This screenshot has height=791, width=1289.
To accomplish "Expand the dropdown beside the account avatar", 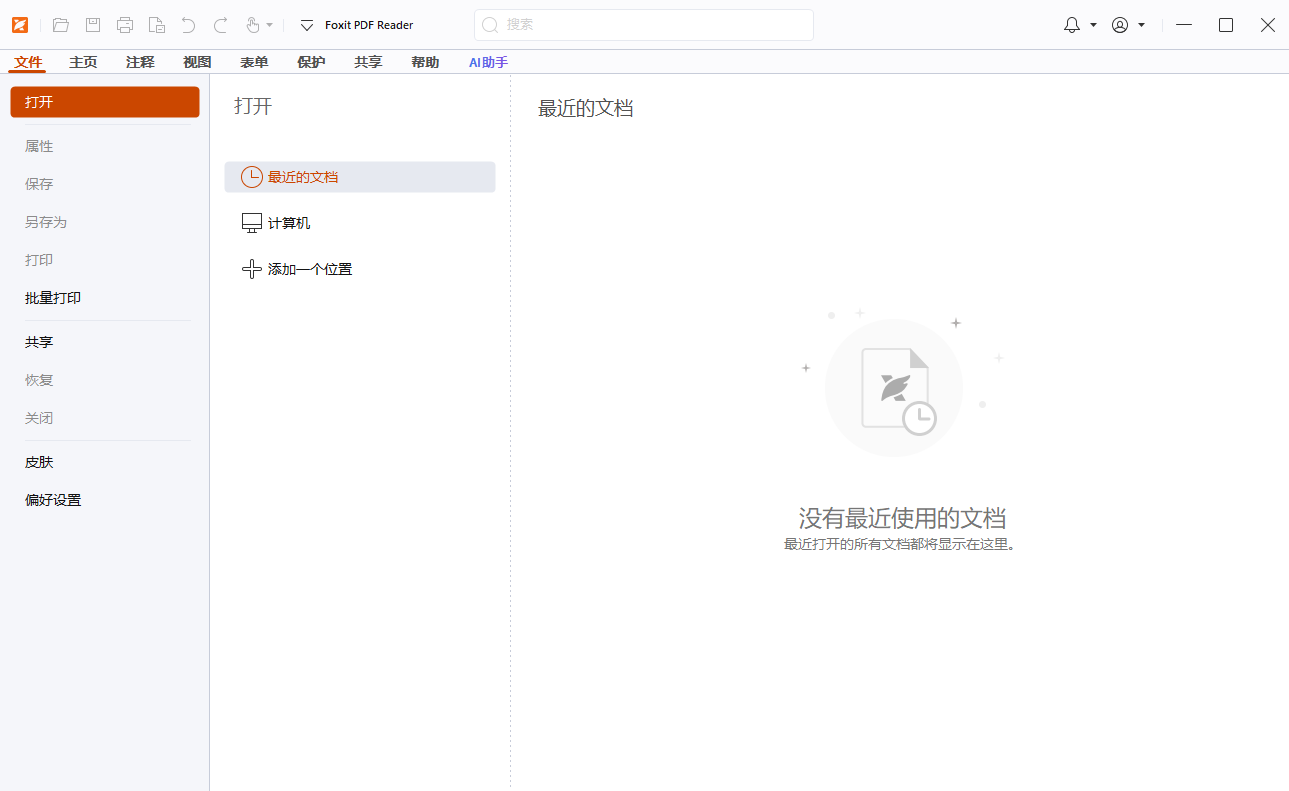I will point(1142,24).
